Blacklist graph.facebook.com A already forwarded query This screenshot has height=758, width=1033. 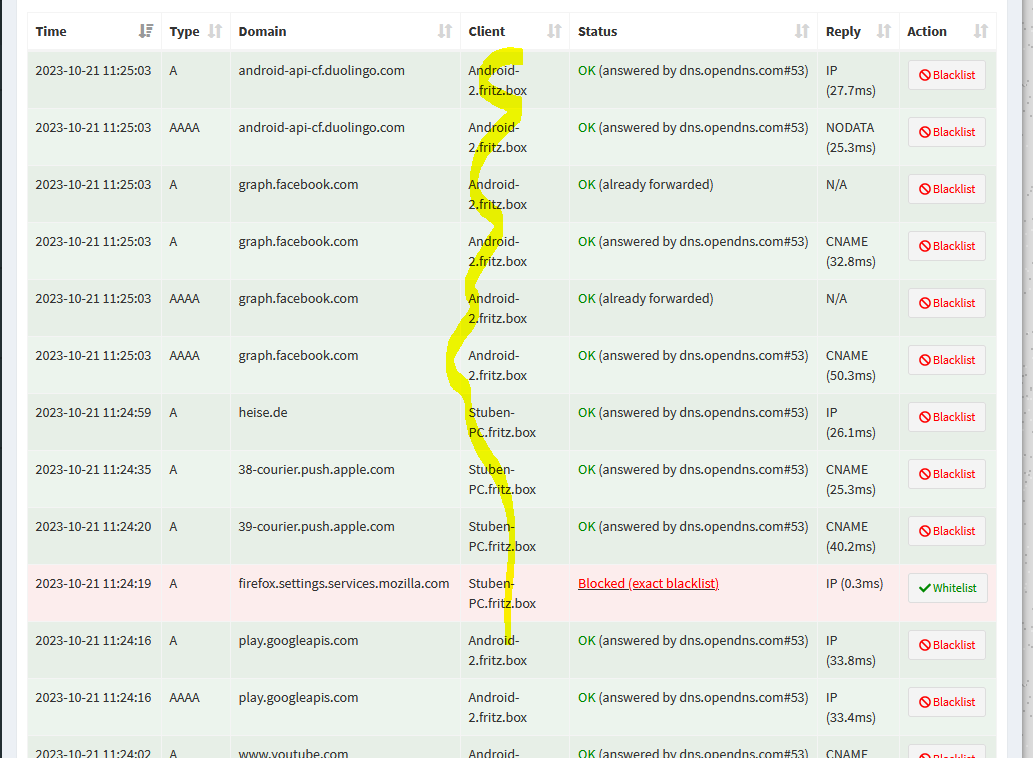[x=947, y=189]
